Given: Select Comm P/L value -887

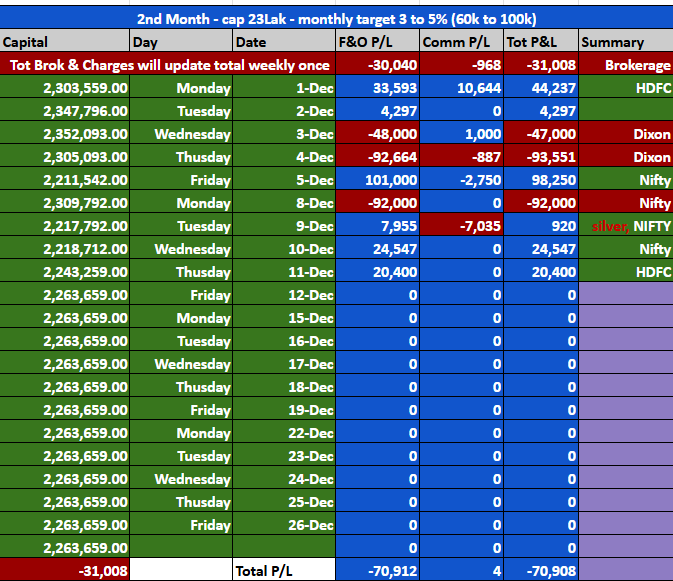Looking at the screenshot, I should [x=461, y=157].
